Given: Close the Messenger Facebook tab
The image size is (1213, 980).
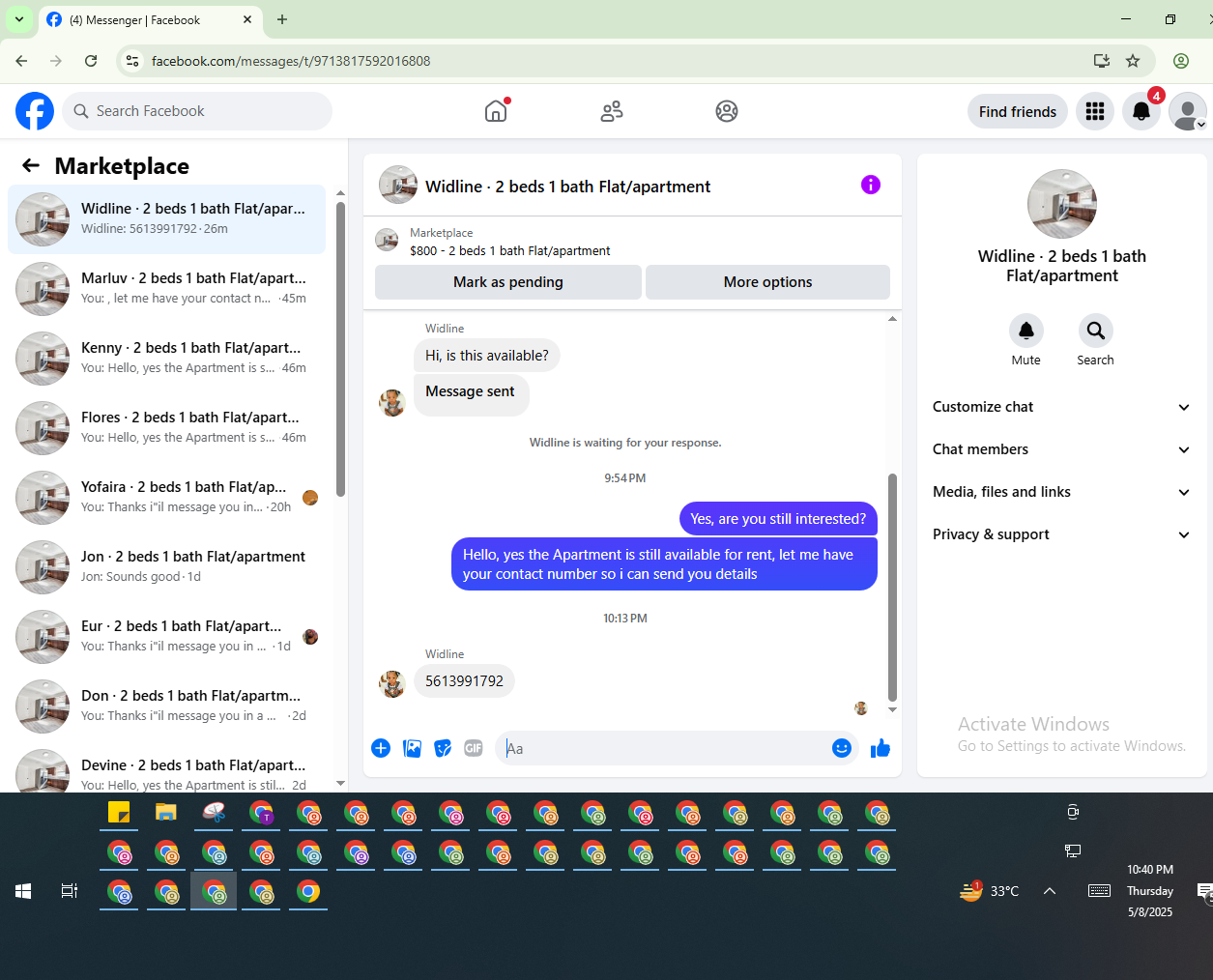Looking at the screenshot, I should (247, 19).
